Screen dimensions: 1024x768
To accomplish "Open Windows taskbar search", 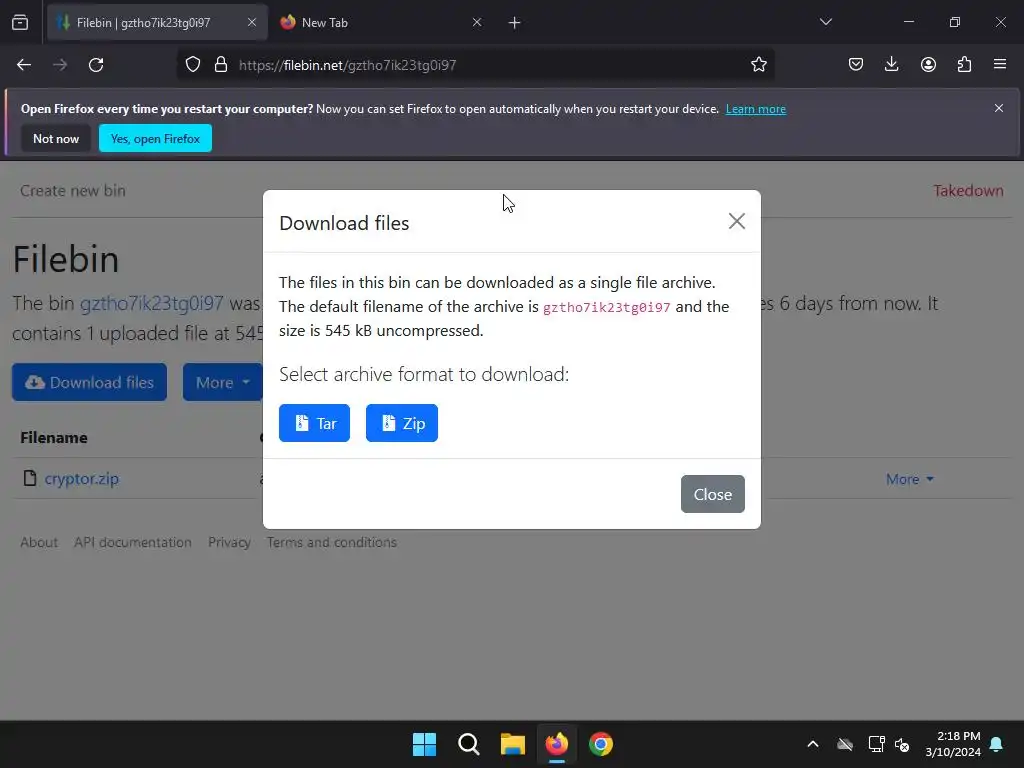I will click(x=469, y=744).
